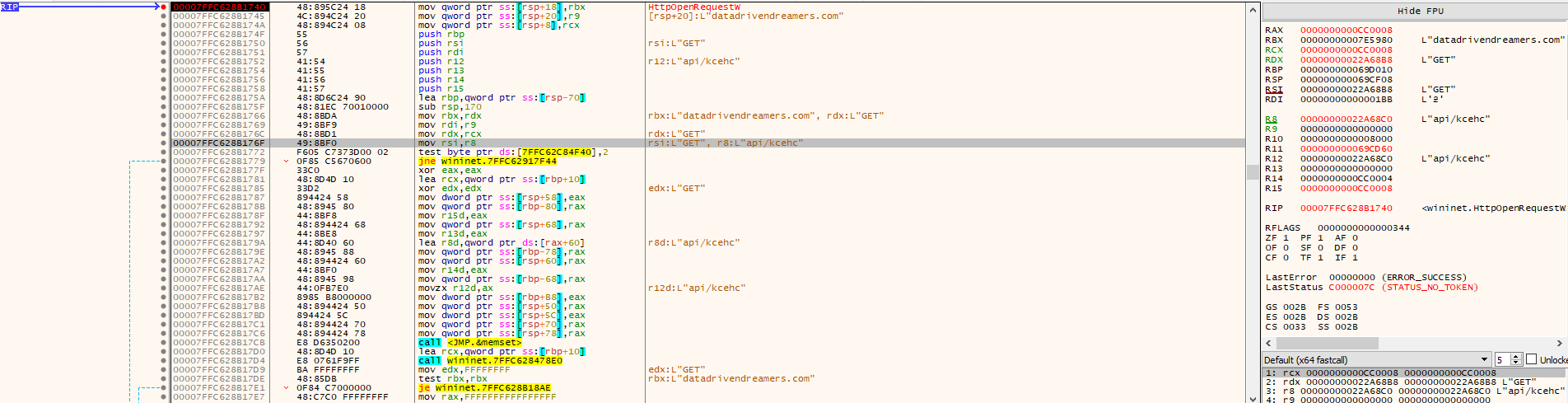Click the registers panel scroll-right arrow
This screenshot has width=1568, height=403.
[x=1559, y=343]
